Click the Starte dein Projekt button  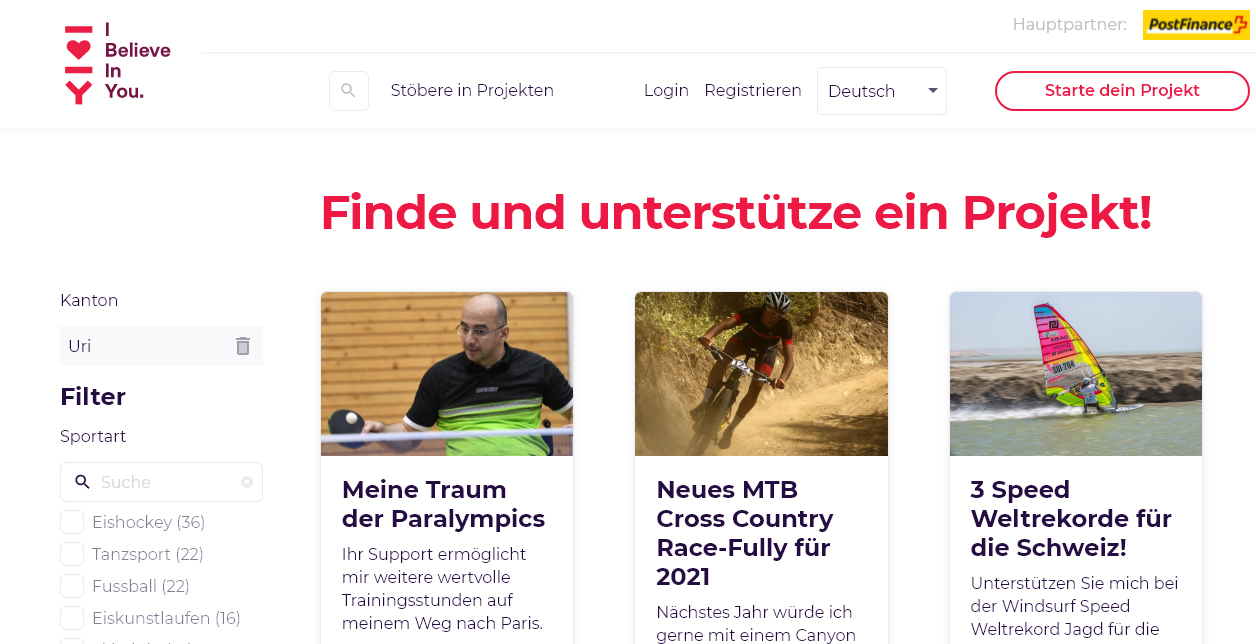(x=1122, y=91)
